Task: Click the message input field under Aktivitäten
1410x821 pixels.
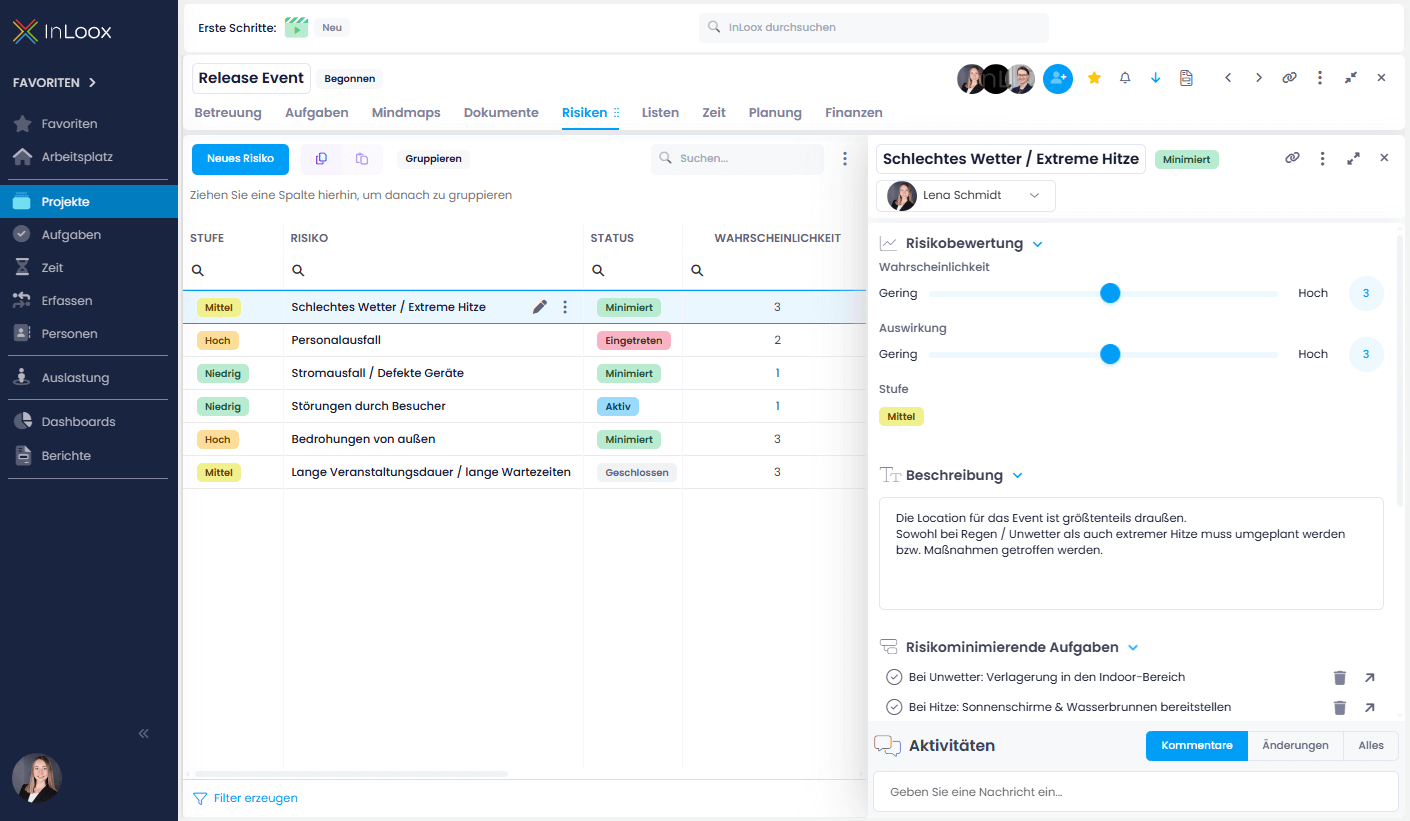Action: (x=1136, y=791)
